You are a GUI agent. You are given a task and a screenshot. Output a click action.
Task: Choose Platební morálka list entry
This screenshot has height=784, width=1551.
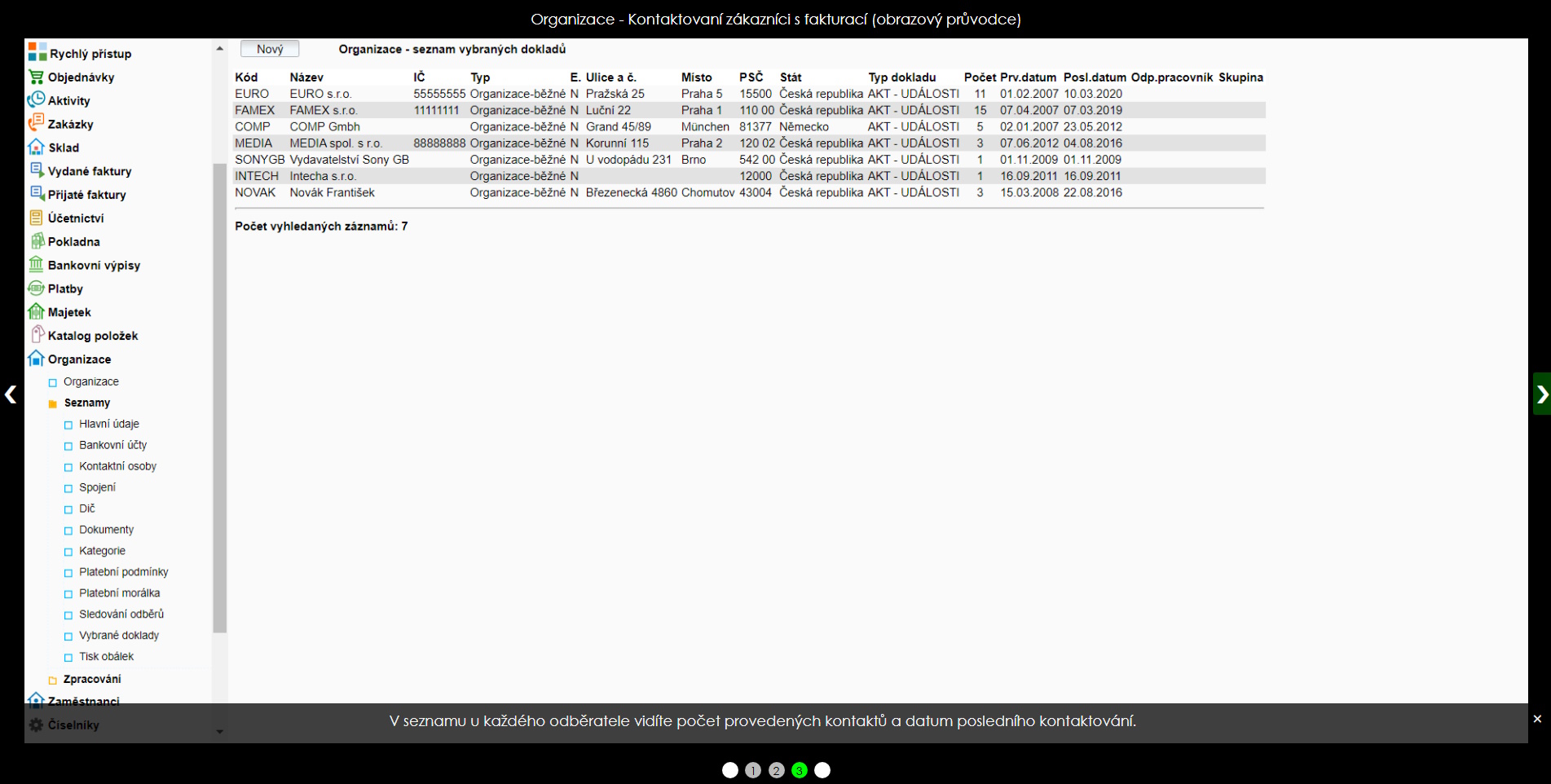(x=119, y=593)
